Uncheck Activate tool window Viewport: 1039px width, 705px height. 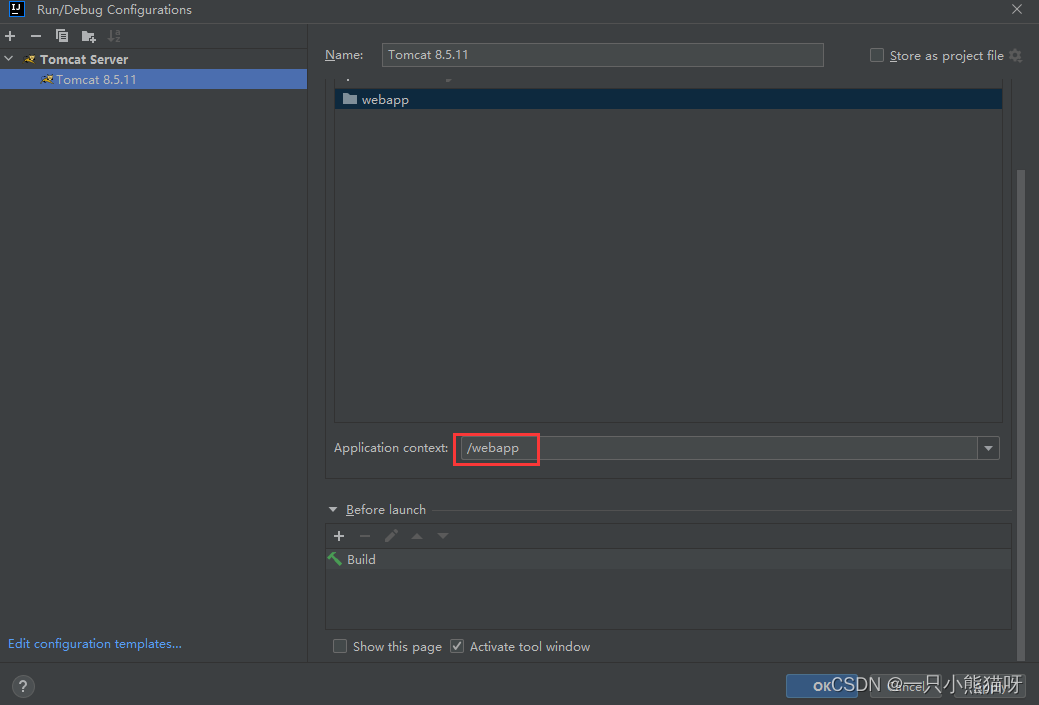pyautogui.click(x=457, y=646)
